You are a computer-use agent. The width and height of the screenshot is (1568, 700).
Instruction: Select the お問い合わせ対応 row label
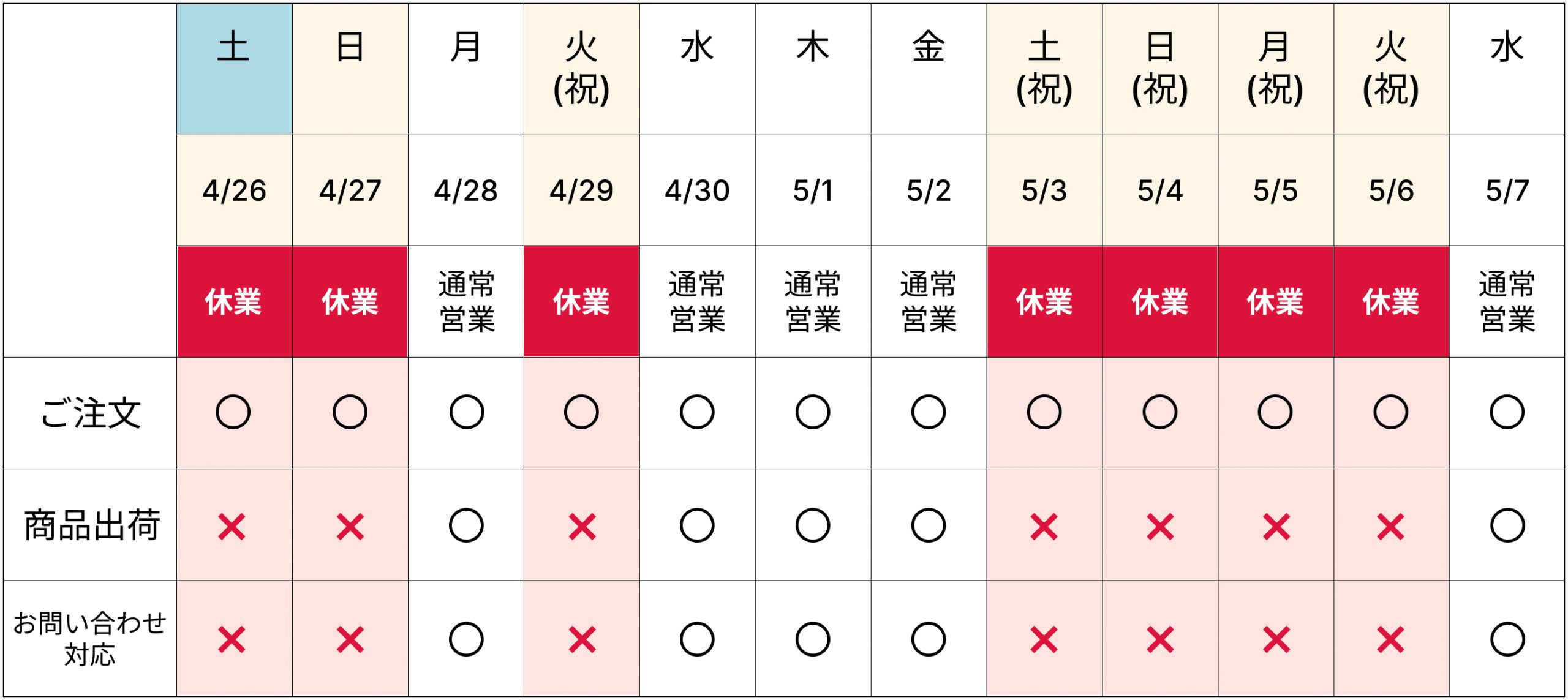pos(91,639)
